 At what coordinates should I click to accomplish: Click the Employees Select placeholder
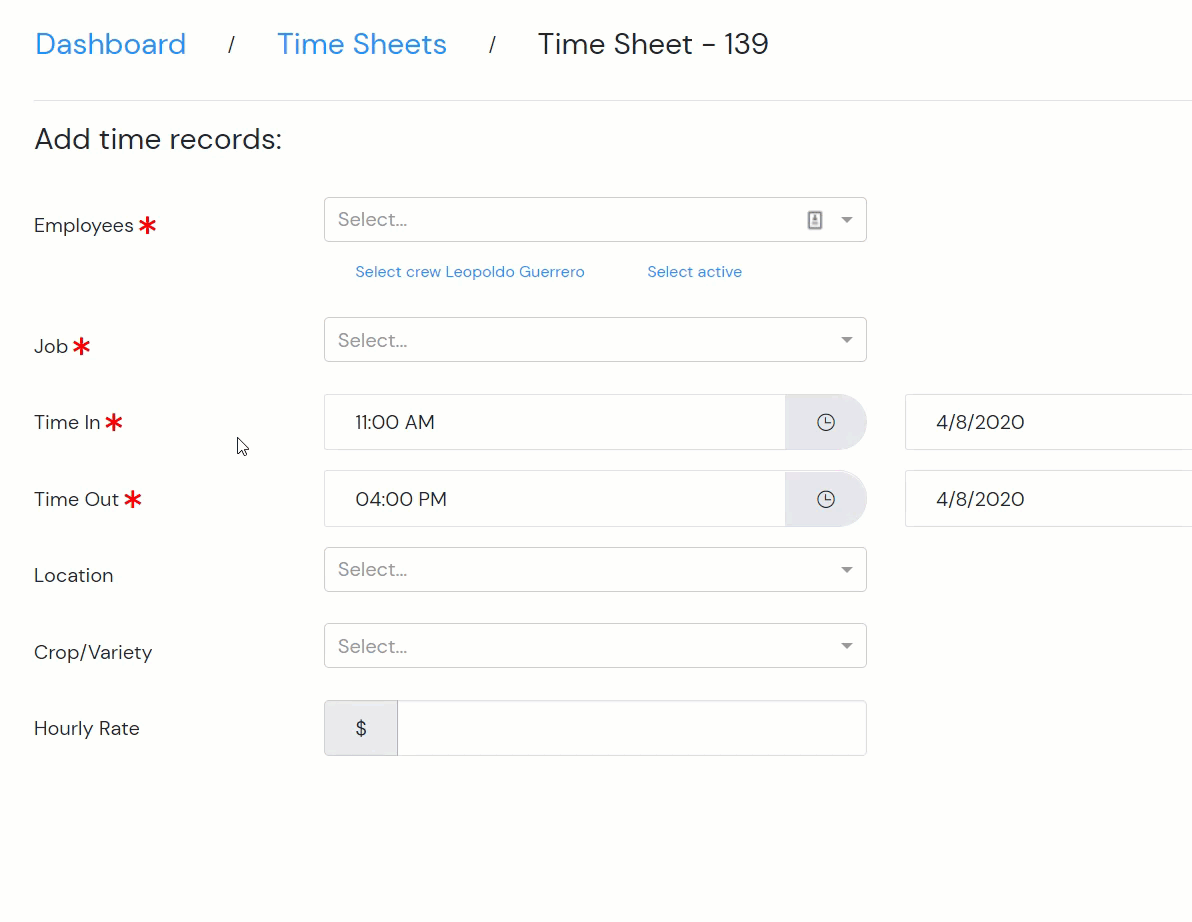click(x=372, y=220)
